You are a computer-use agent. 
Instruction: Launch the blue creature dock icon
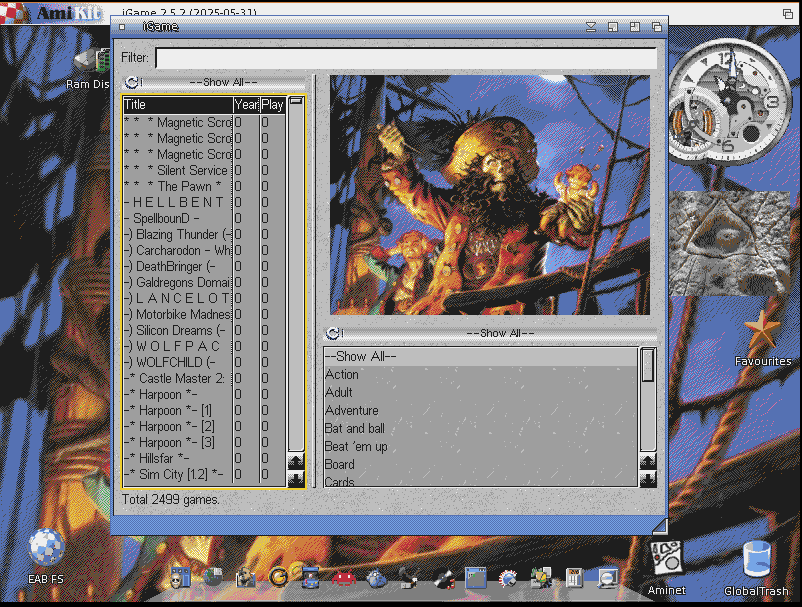click(376, 578)
